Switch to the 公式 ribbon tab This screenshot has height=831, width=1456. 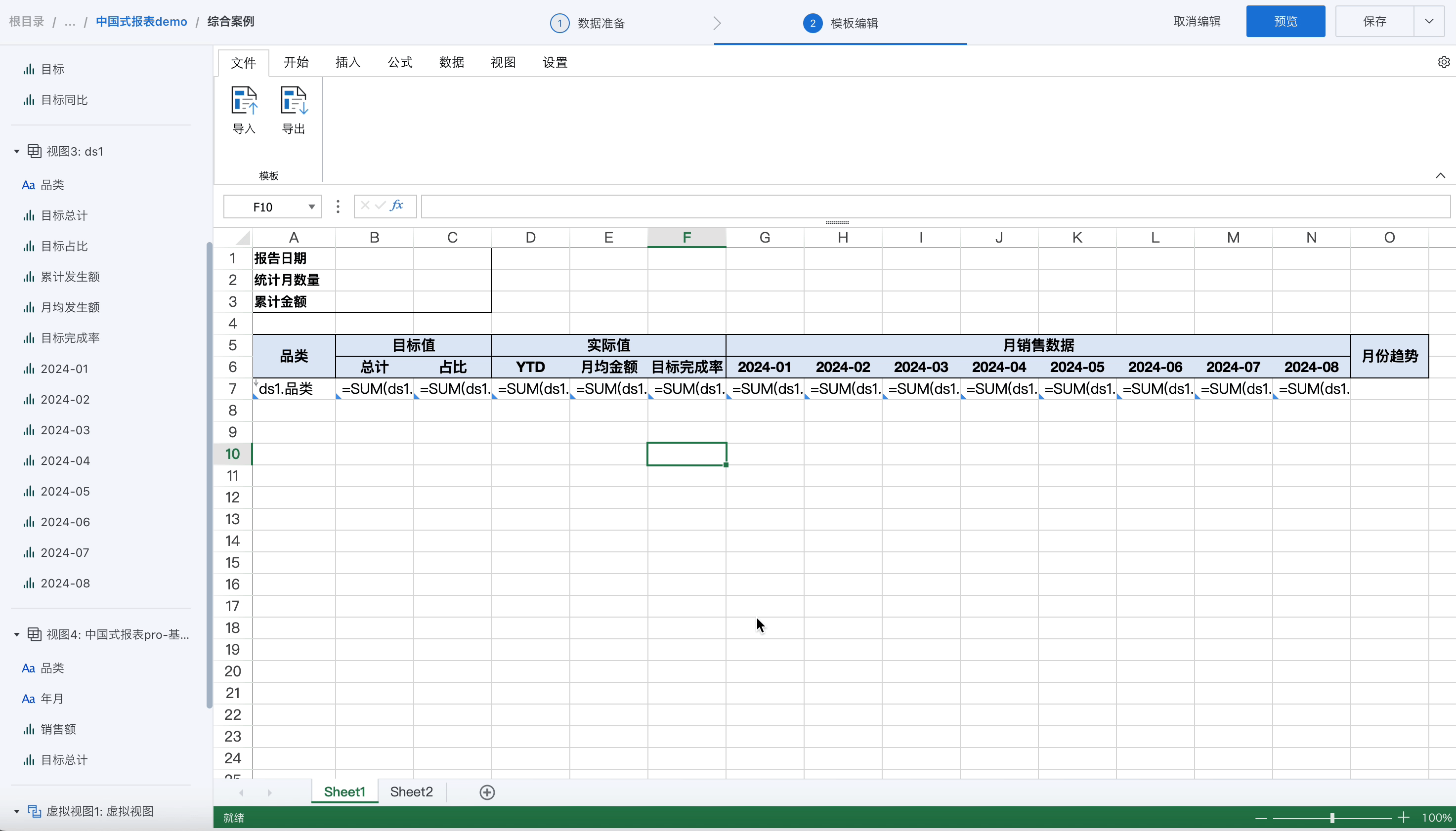tap(400, 62)
